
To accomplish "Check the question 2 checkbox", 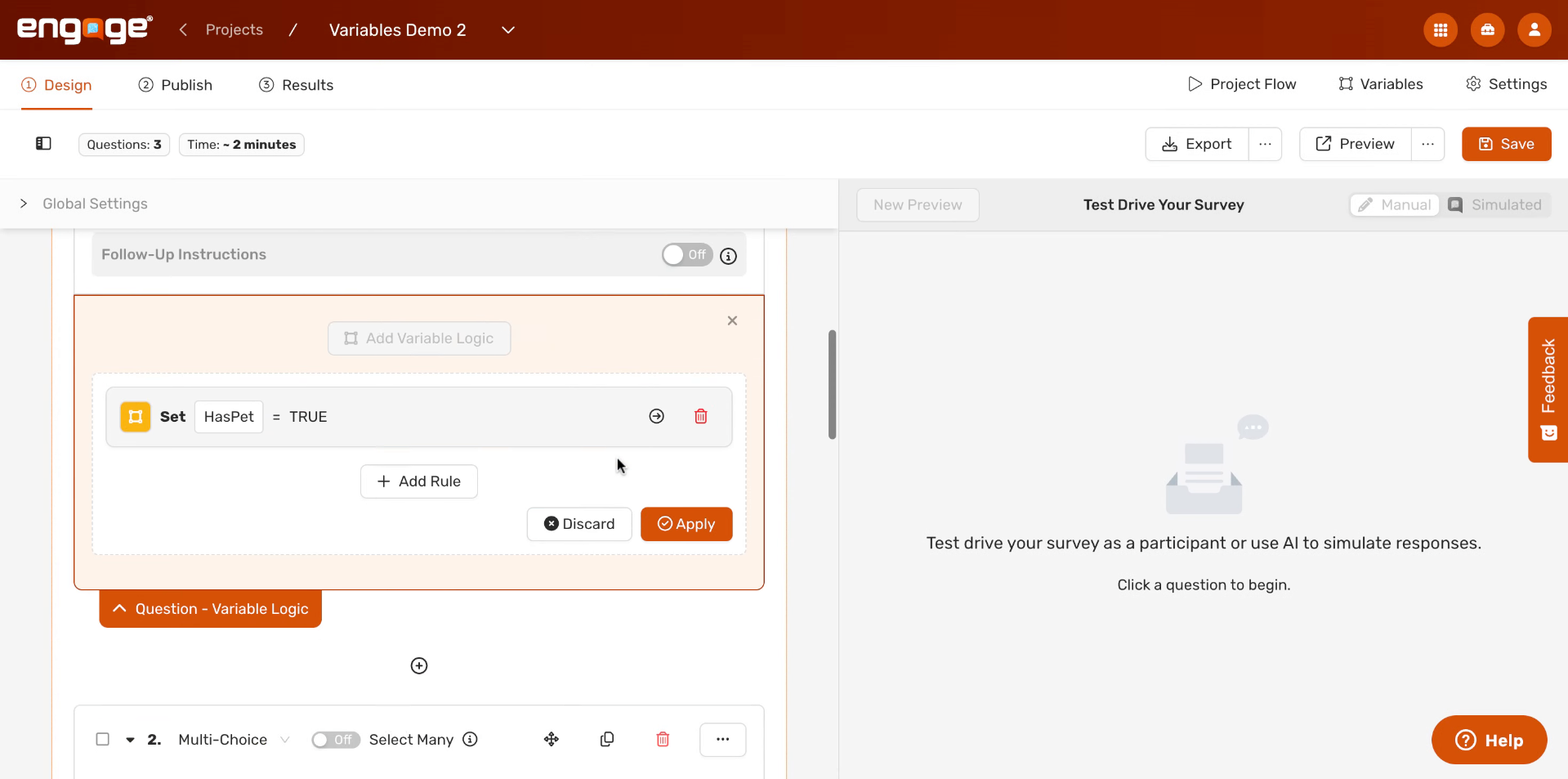I will (x=103, y=740).
